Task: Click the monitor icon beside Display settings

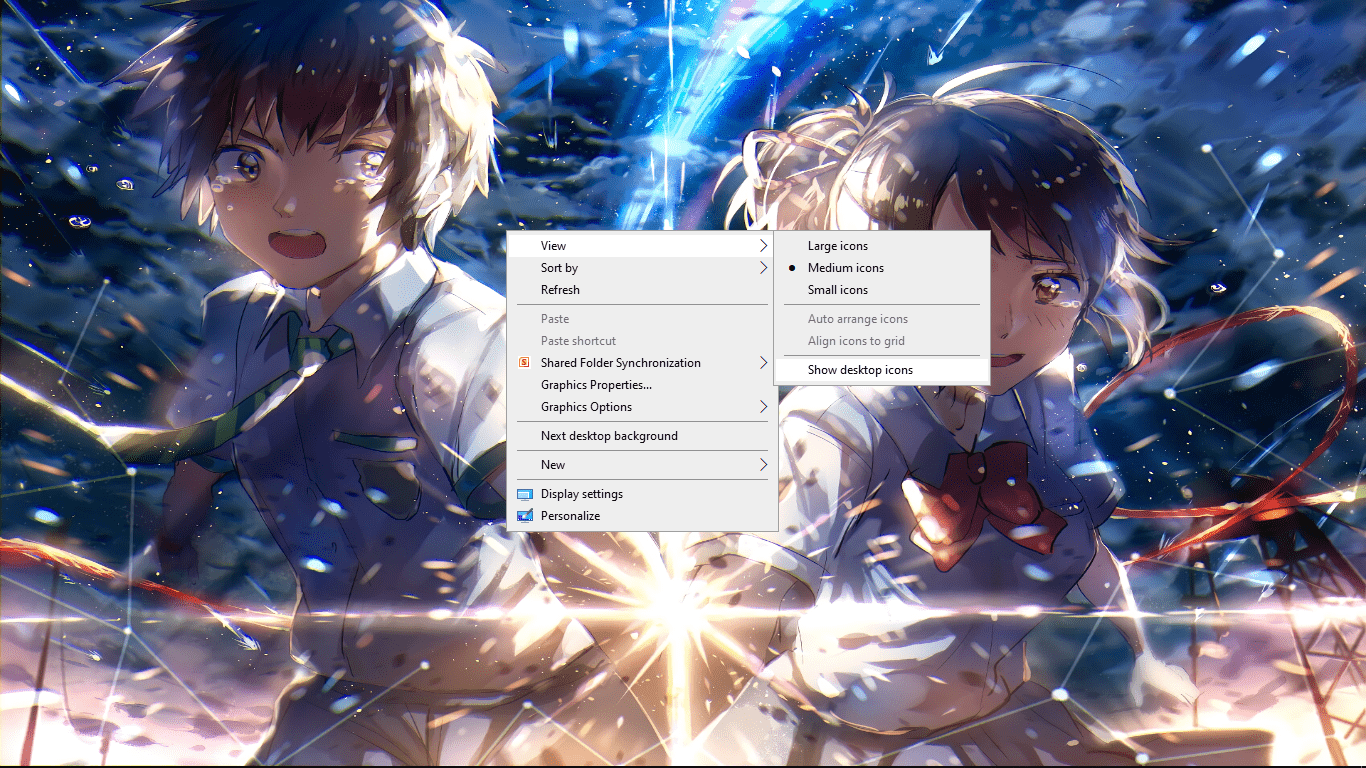Action: click(525, 494)
